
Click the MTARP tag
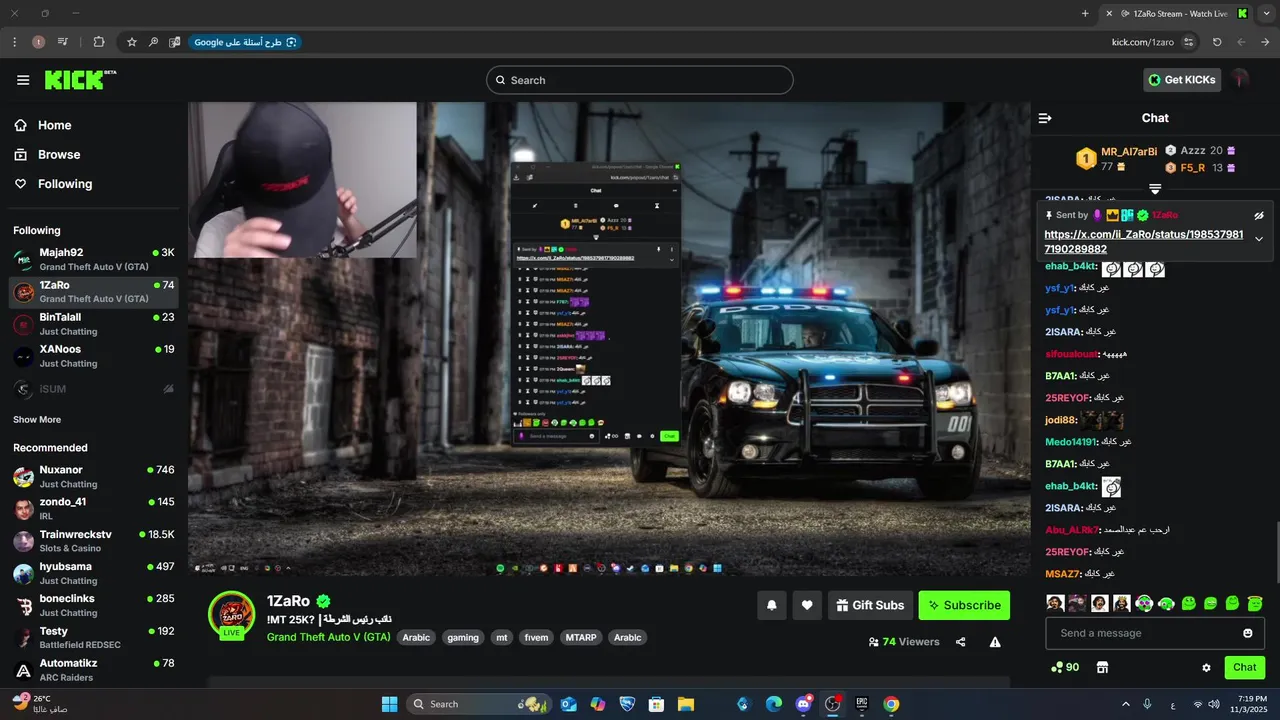(581, 638)
